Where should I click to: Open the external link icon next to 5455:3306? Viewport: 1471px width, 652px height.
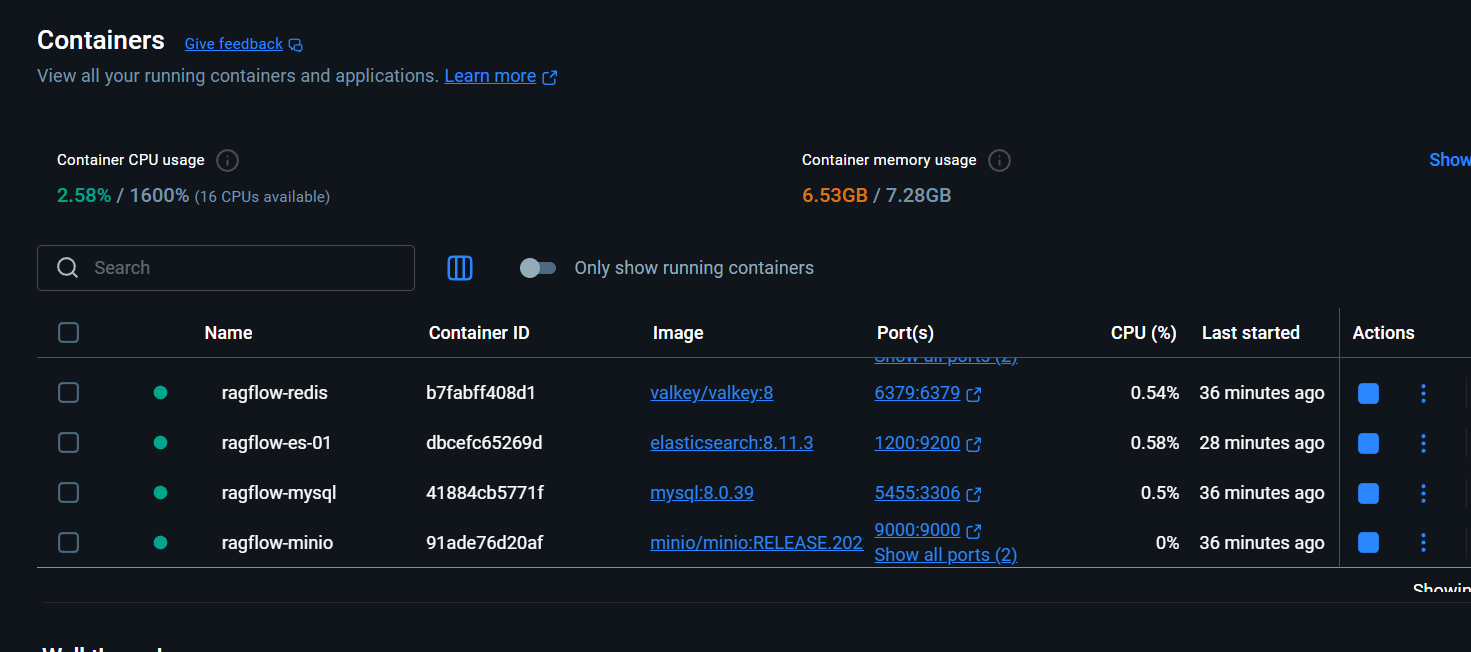[x=974, y=494]
